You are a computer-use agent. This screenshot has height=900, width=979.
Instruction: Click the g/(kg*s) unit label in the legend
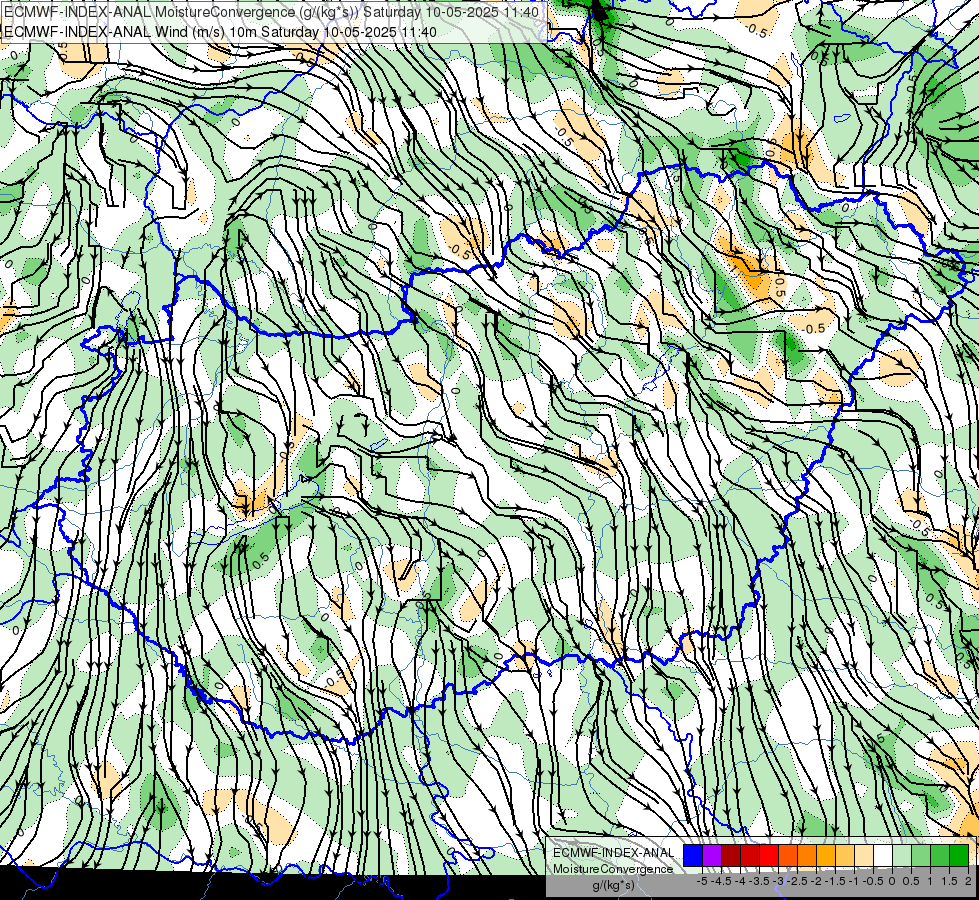click(x=613, y=885)
